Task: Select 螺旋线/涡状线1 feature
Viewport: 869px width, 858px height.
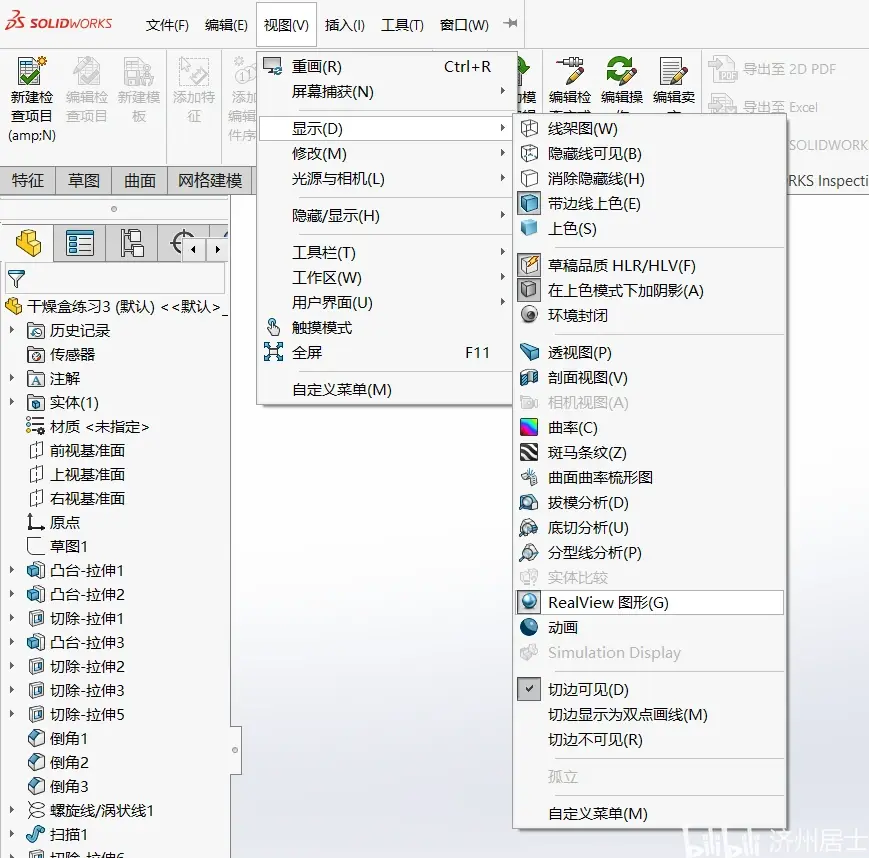Action: pos(91,810)
